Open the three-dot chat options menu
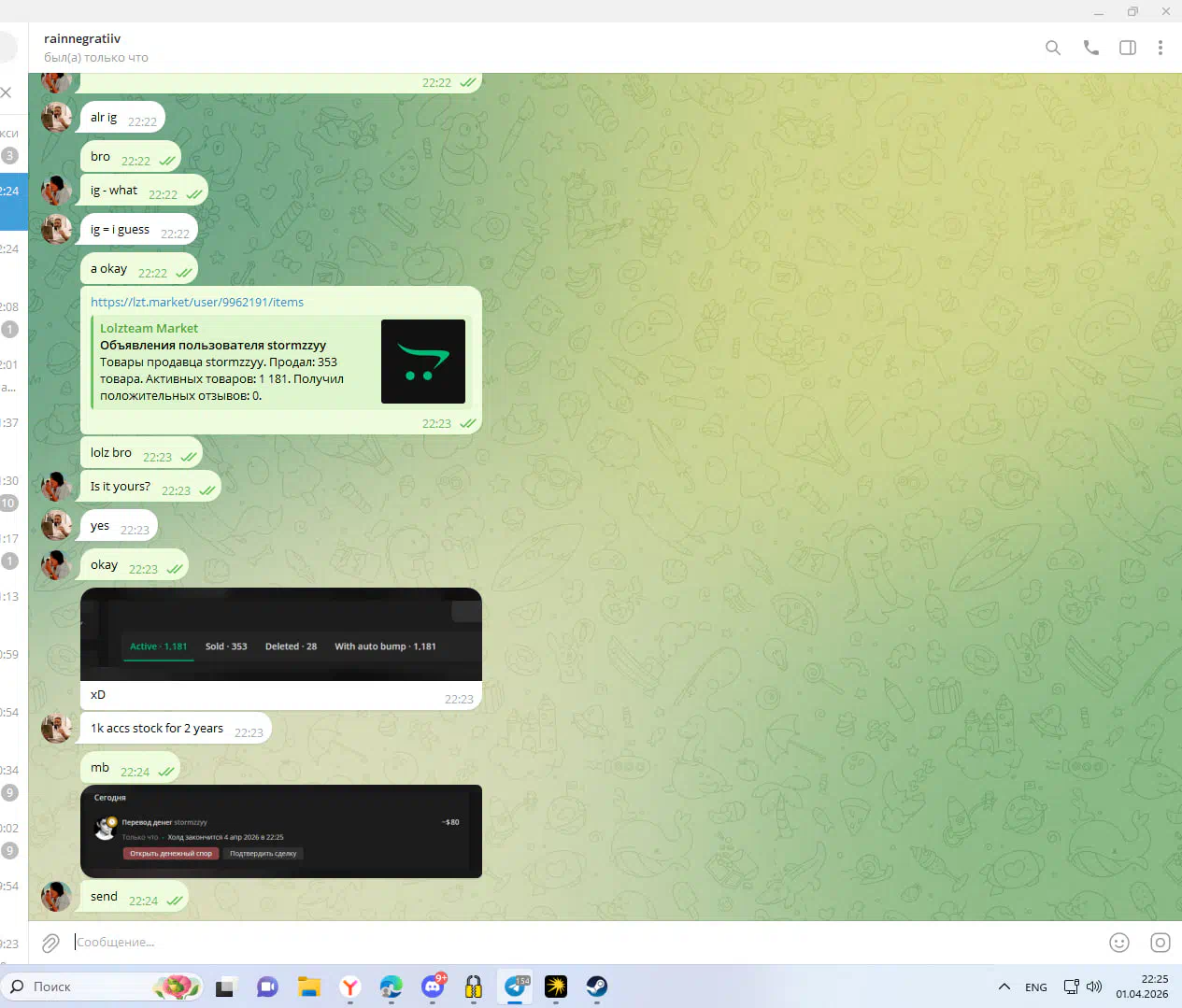The width and height of the screenshot is (1182, 1008). 1160,48
